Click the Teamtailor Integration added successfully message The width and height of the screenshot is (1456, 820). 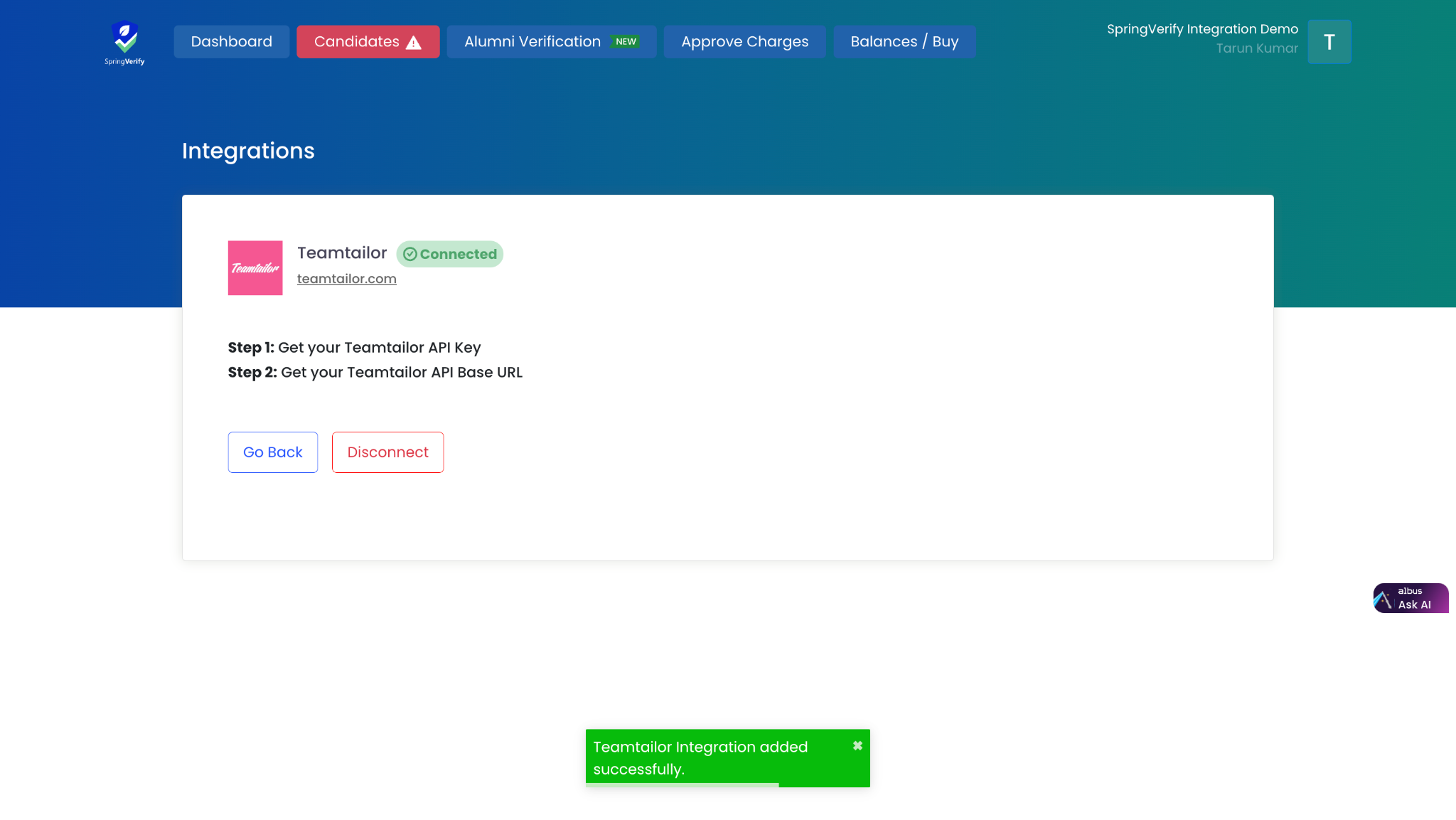click(700, 758)
